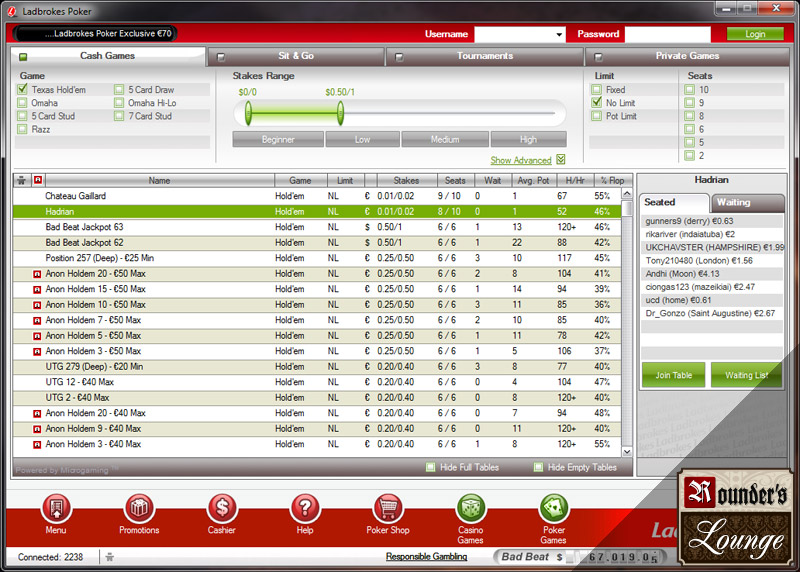Click the anonymous icon beside Anon Holdem 7 - €50 Max

tap(37, 321)
